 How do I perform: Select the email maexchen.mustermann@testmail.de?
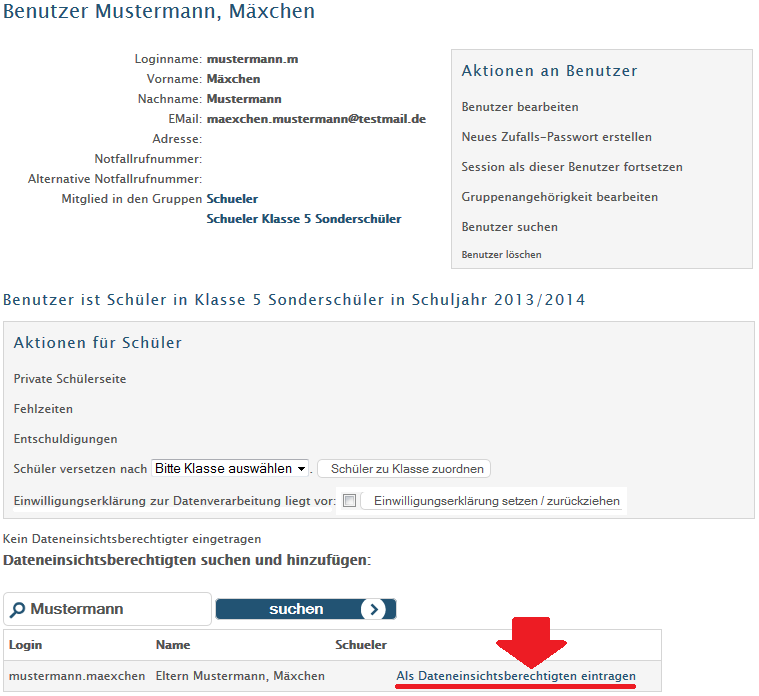tap(317, 119)
